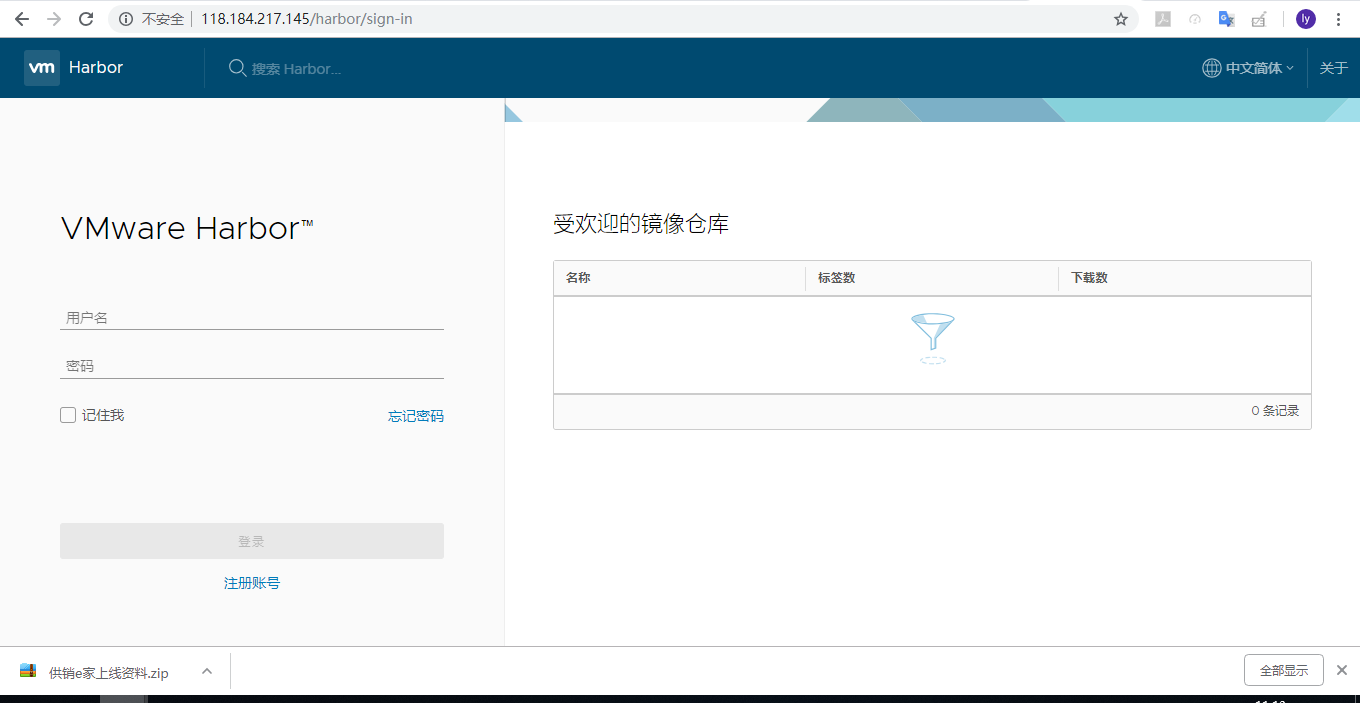Click the zip file icon in downloads bar
The height and width of the screenshot is (703, 1360).
pyautogui.click(x=28, y=671)
